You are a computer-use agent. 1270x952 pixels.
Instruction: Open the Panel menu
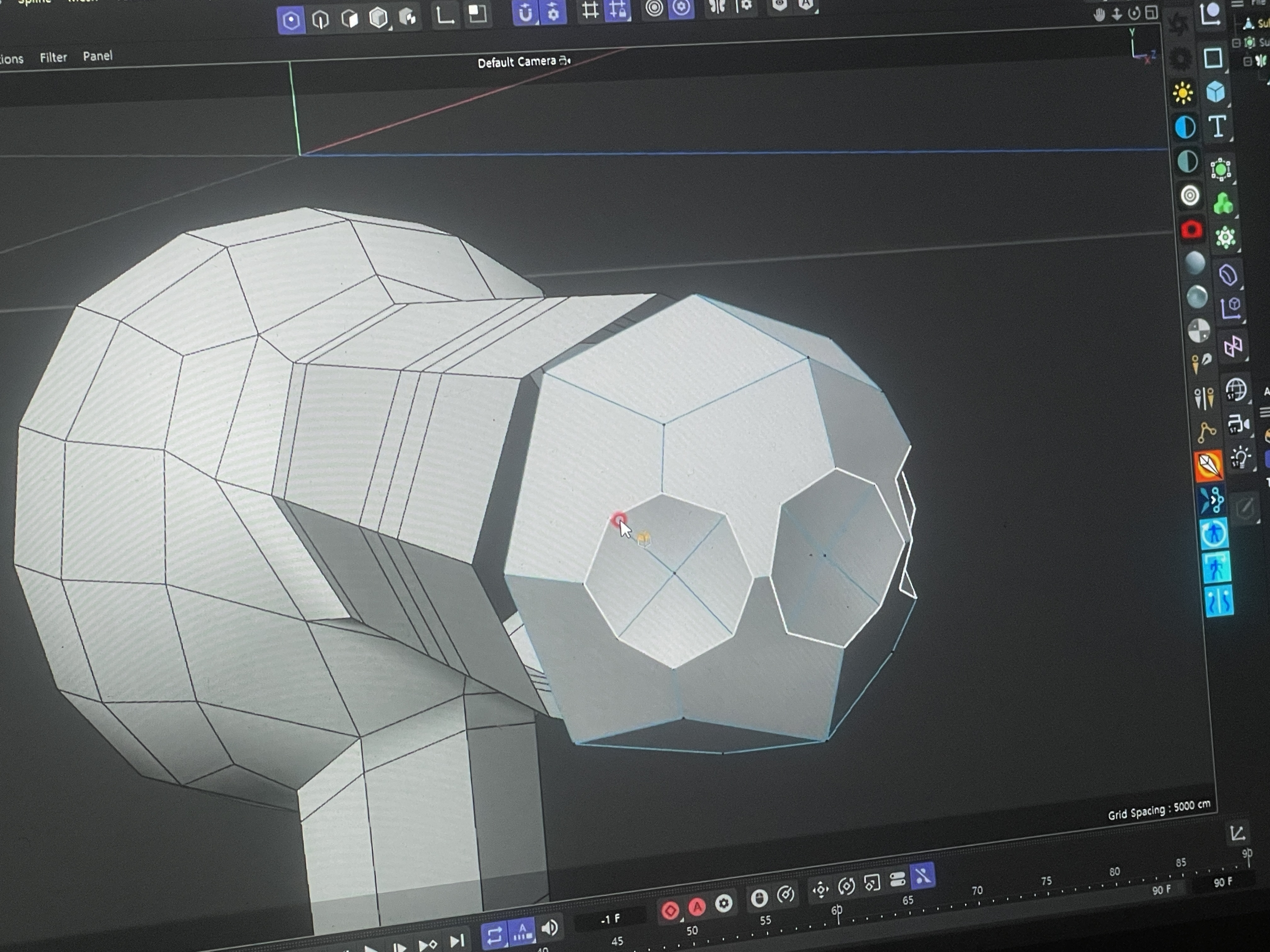tap(98, 56)
